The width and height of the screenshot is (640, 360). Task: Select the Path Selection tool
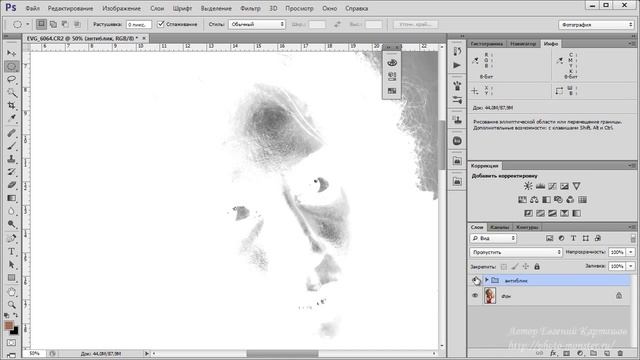coord(11,264)
